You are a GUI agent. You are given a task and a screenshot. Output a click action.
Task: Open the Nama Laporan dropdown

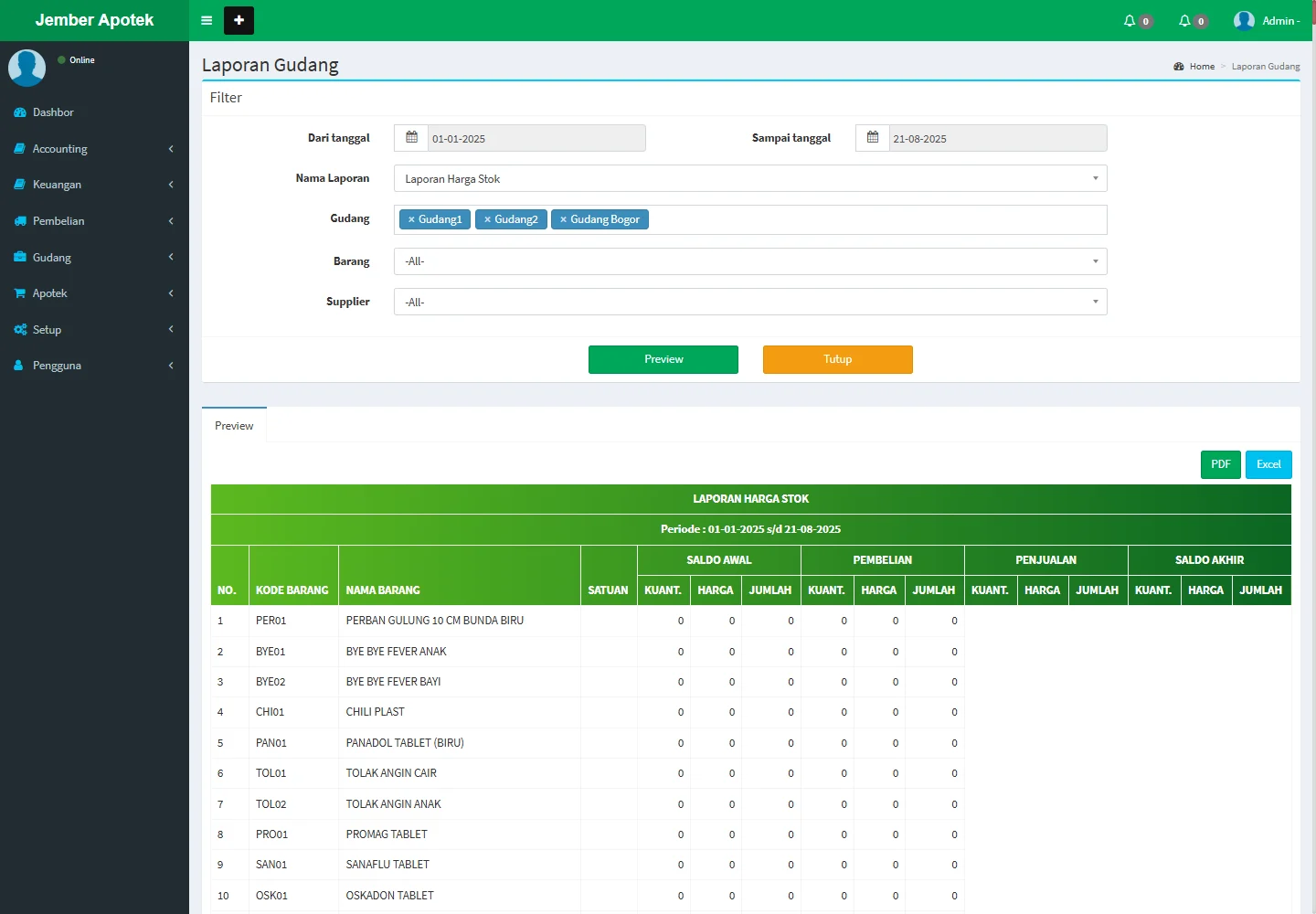tap(749, 179)
